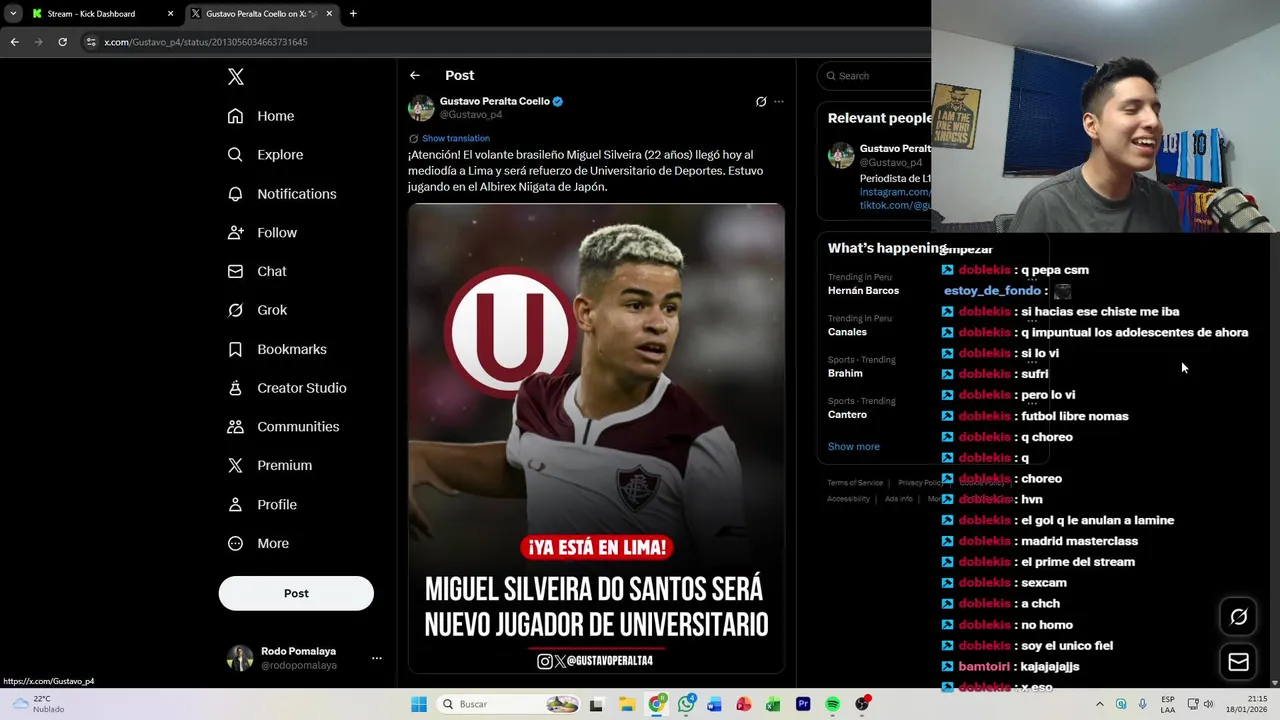Viewport: 1280px width, 720px height.
Task: Click estoy_de_fondo username in chat
Action: (x=992, y=291)
